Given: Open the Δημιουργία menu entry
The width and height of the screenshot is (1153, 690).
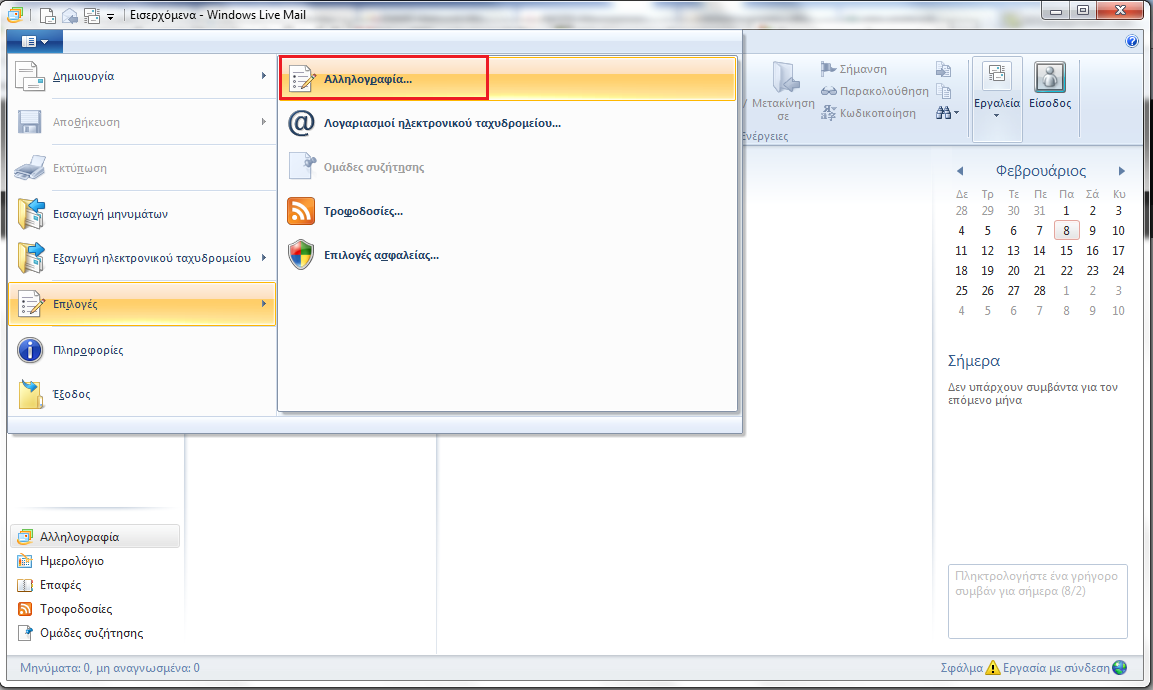Looking at the screenshot, I should coord(142,76).
